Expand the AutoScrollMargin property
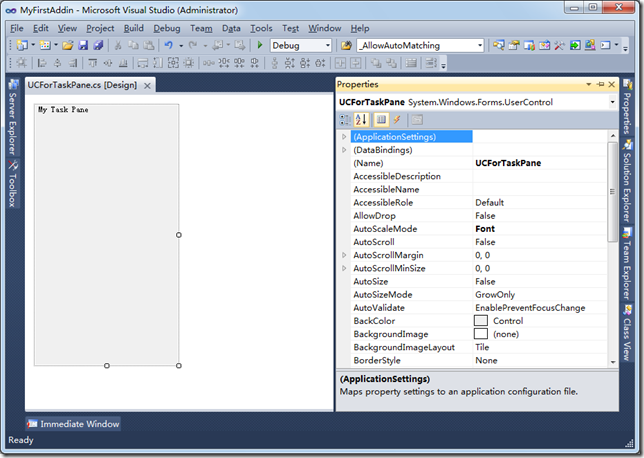The height and width of the screenshot is (458, 644). [344, 255]
